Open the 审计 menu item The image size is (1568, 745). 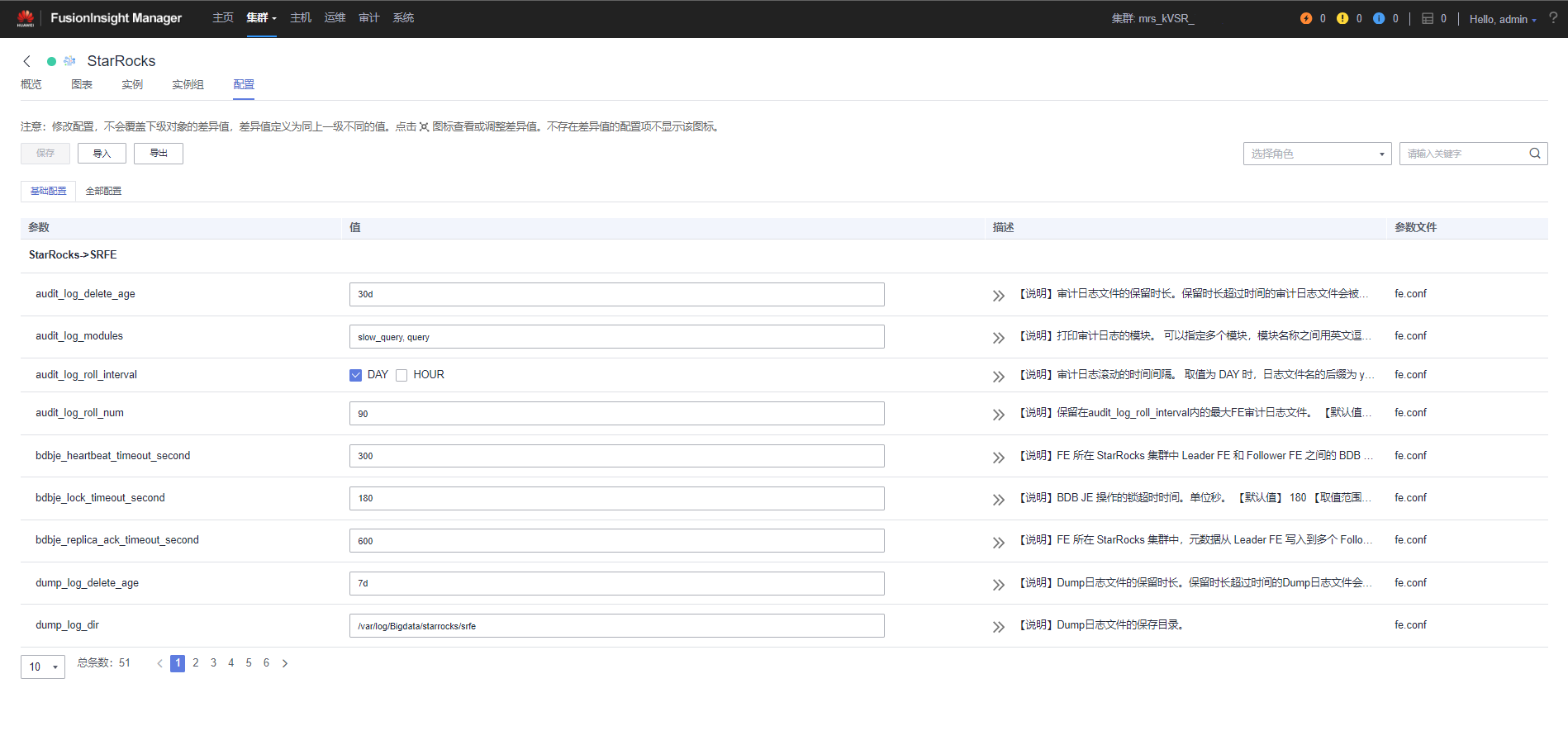click(x=369, y=18)
